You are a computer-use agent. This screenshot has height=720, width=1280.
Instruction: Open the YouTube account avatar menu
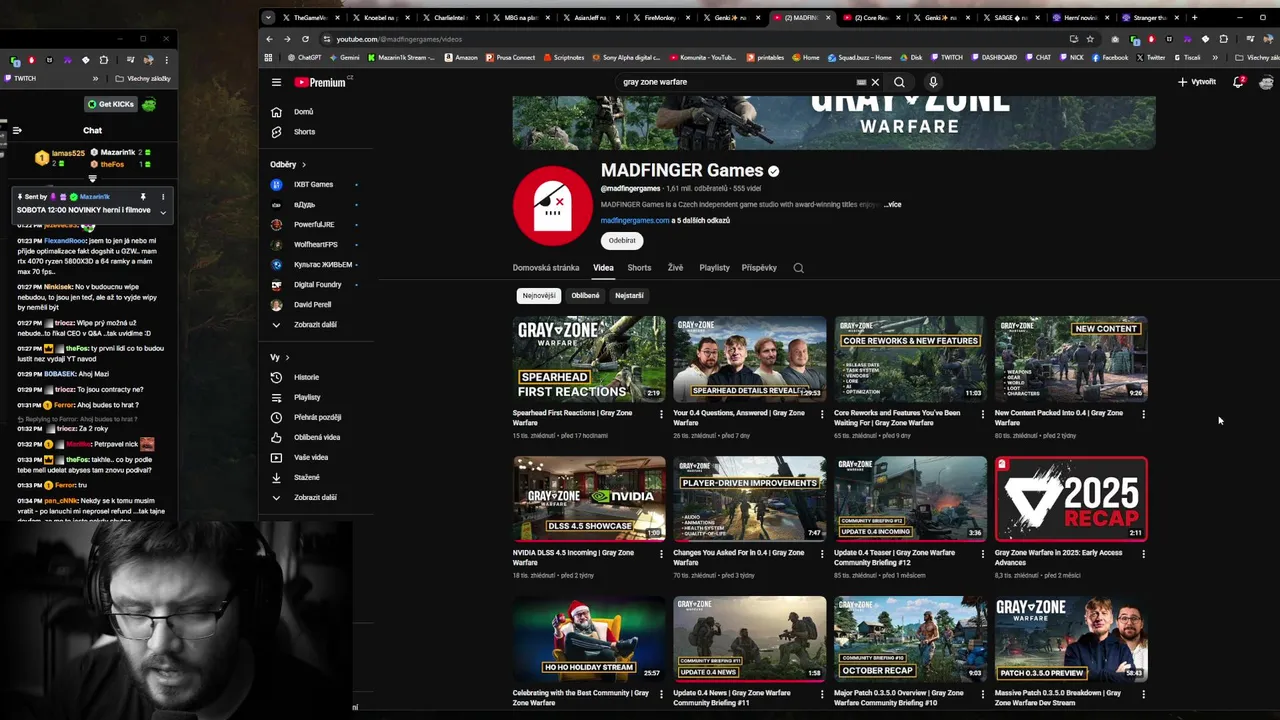click(1266, 82)
